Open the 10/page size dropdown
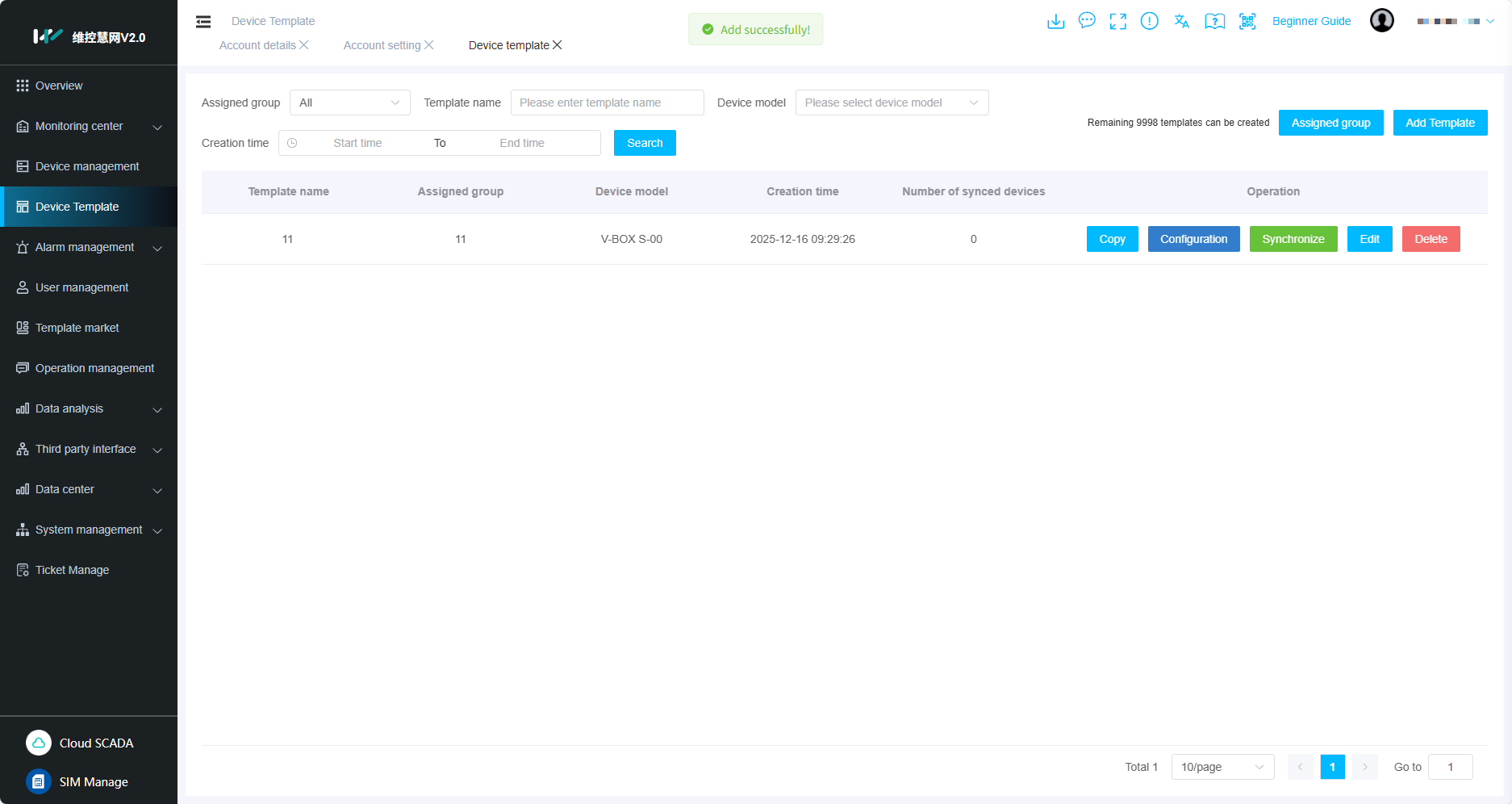Viewport: 1512px width, 804px height. (1222, 767)
